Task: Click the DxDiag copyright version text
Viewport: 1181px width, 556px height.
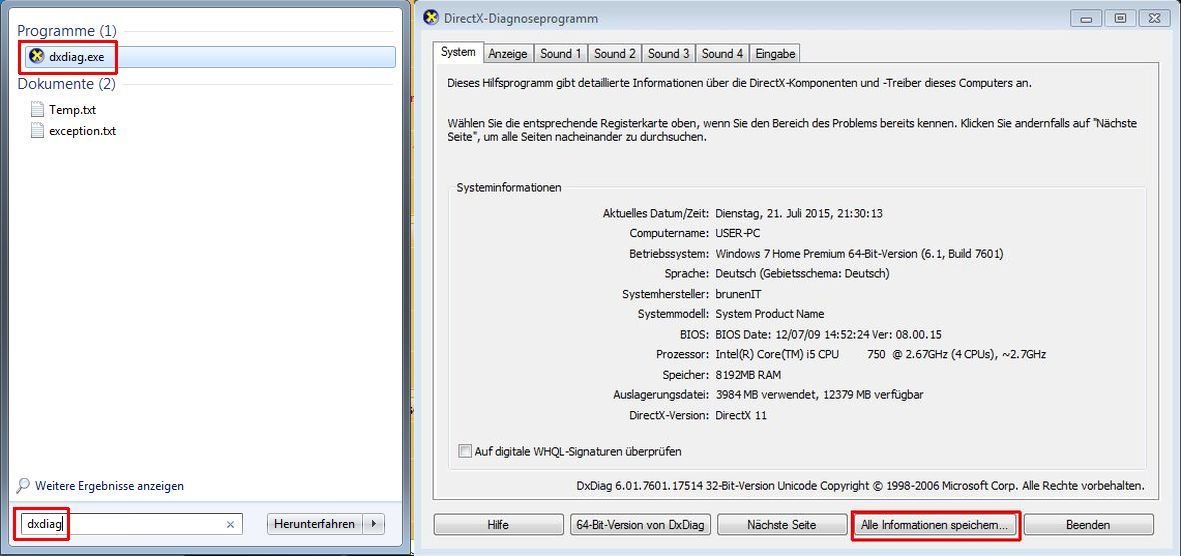Action: coord(860,487)
